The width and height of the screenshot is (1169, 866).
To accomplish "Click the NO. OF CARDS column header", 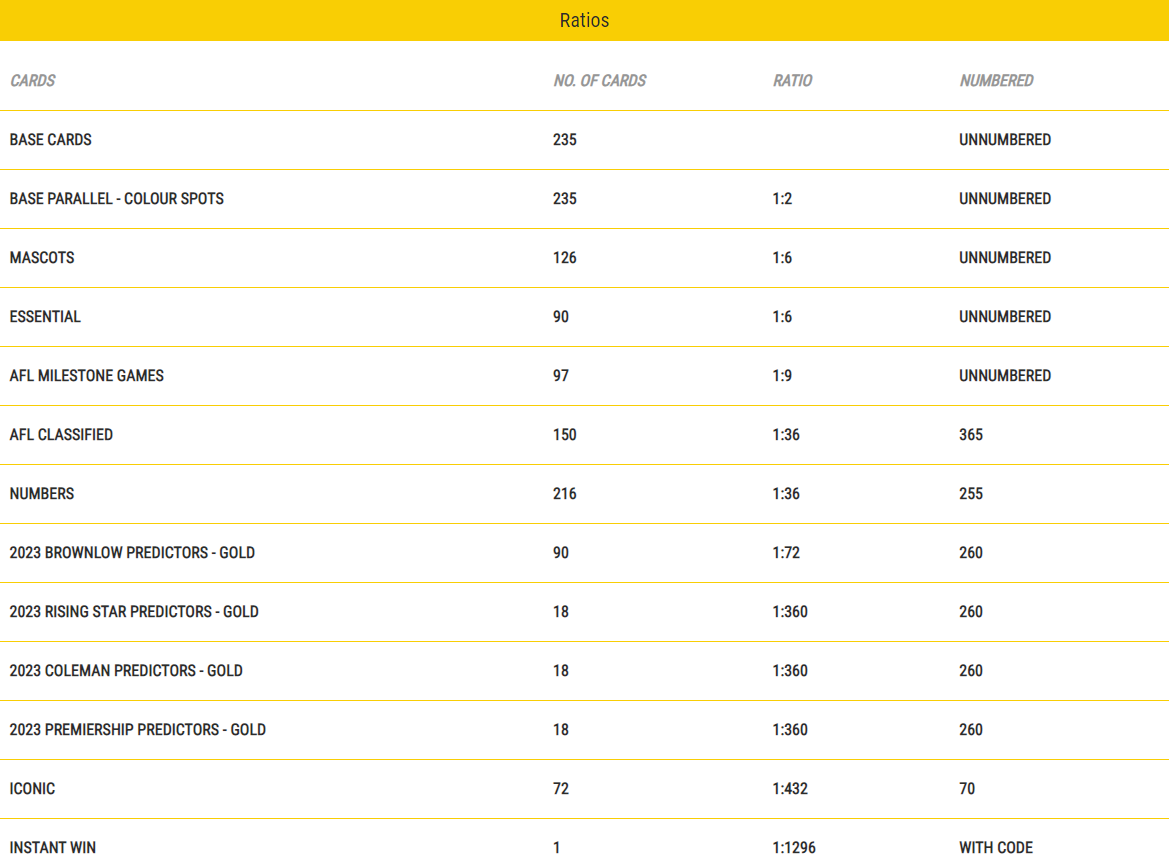I will [x=599, y=80].
